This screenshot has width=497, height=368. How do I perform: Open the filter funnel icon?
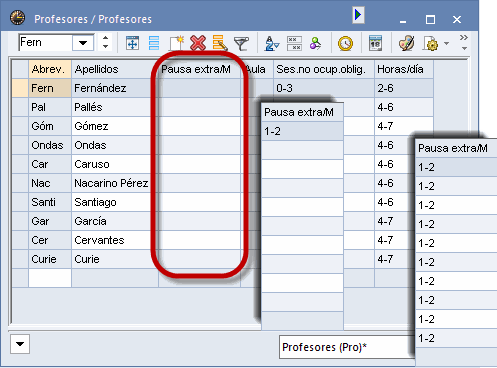coord(241,44)
